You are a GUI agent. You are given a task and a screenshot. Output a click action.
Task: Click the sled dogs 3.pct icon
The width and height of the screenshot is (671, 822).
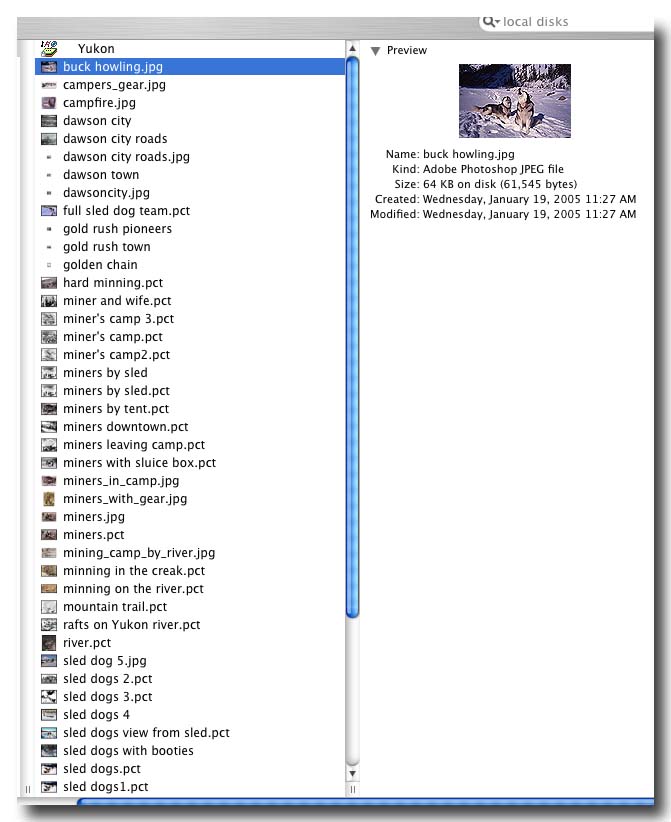(49, 697)
